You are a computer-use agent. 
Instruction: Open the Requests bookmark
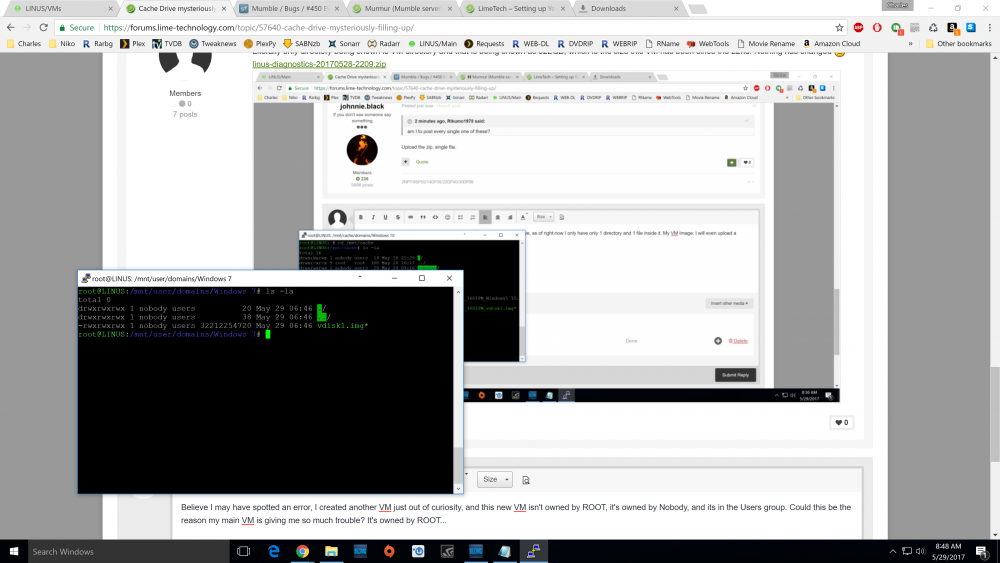coord(484,44)
